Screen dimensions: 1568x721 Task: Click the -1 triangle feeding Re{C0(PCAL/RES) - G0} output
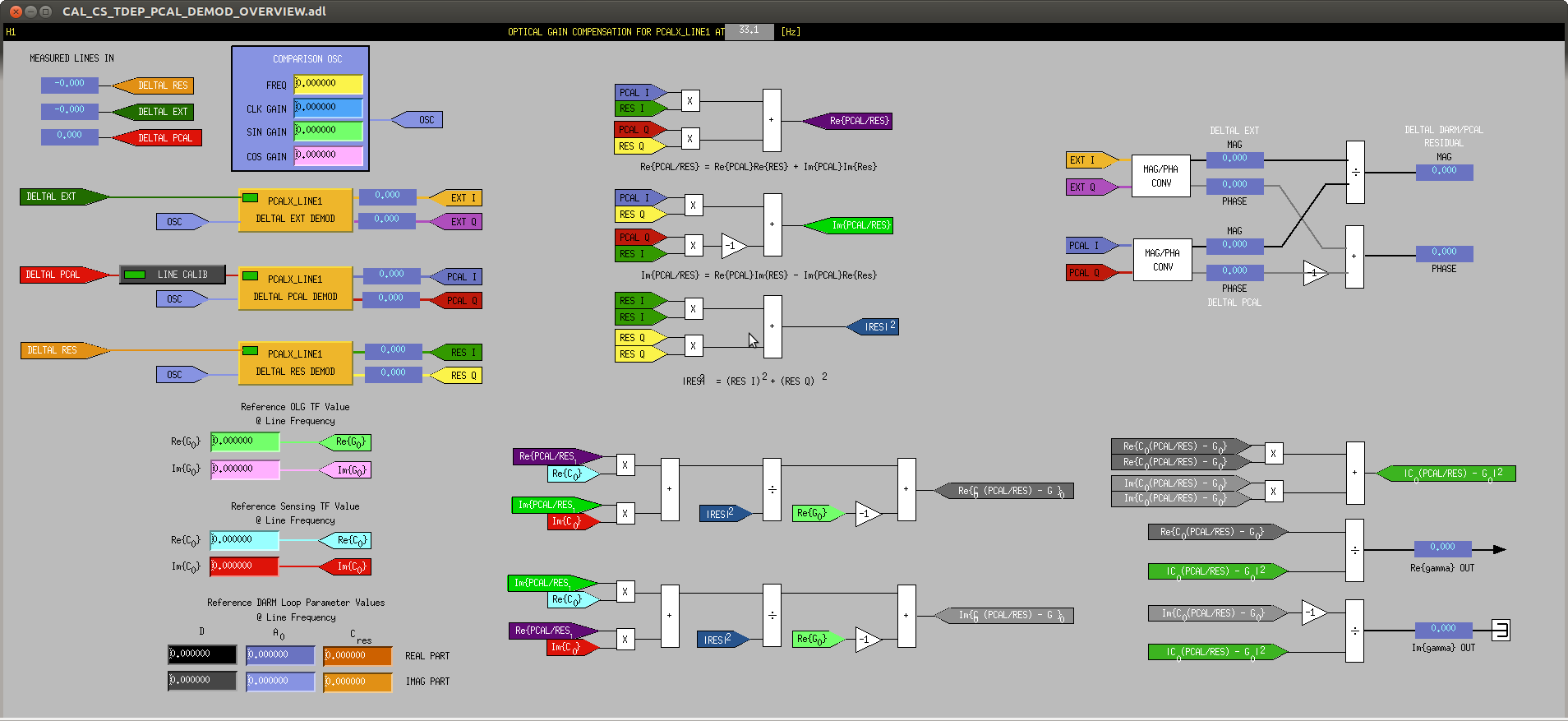tap(868, 514)
